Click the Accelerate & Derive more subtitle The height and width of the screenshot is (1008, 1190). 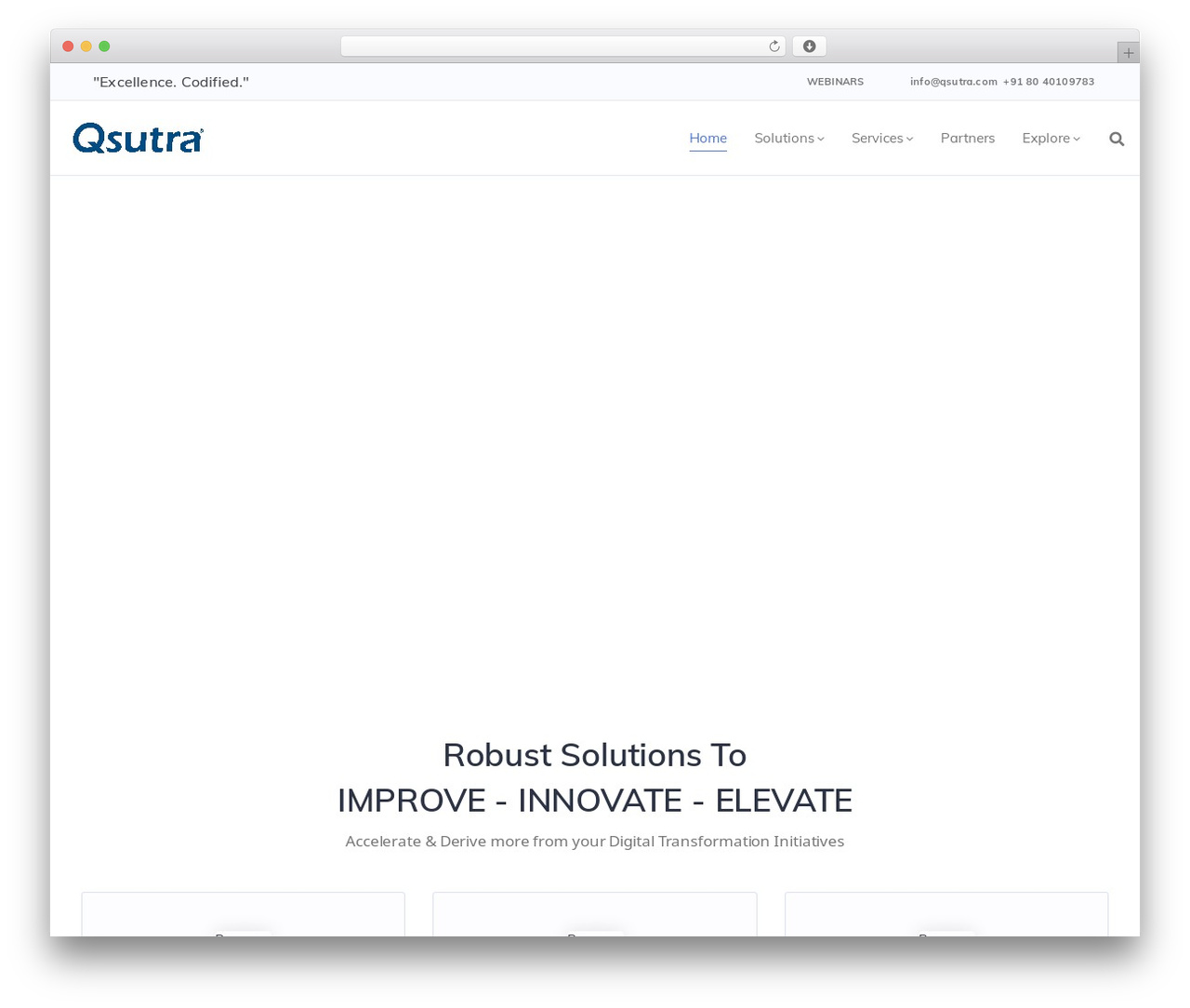(595, 842)
